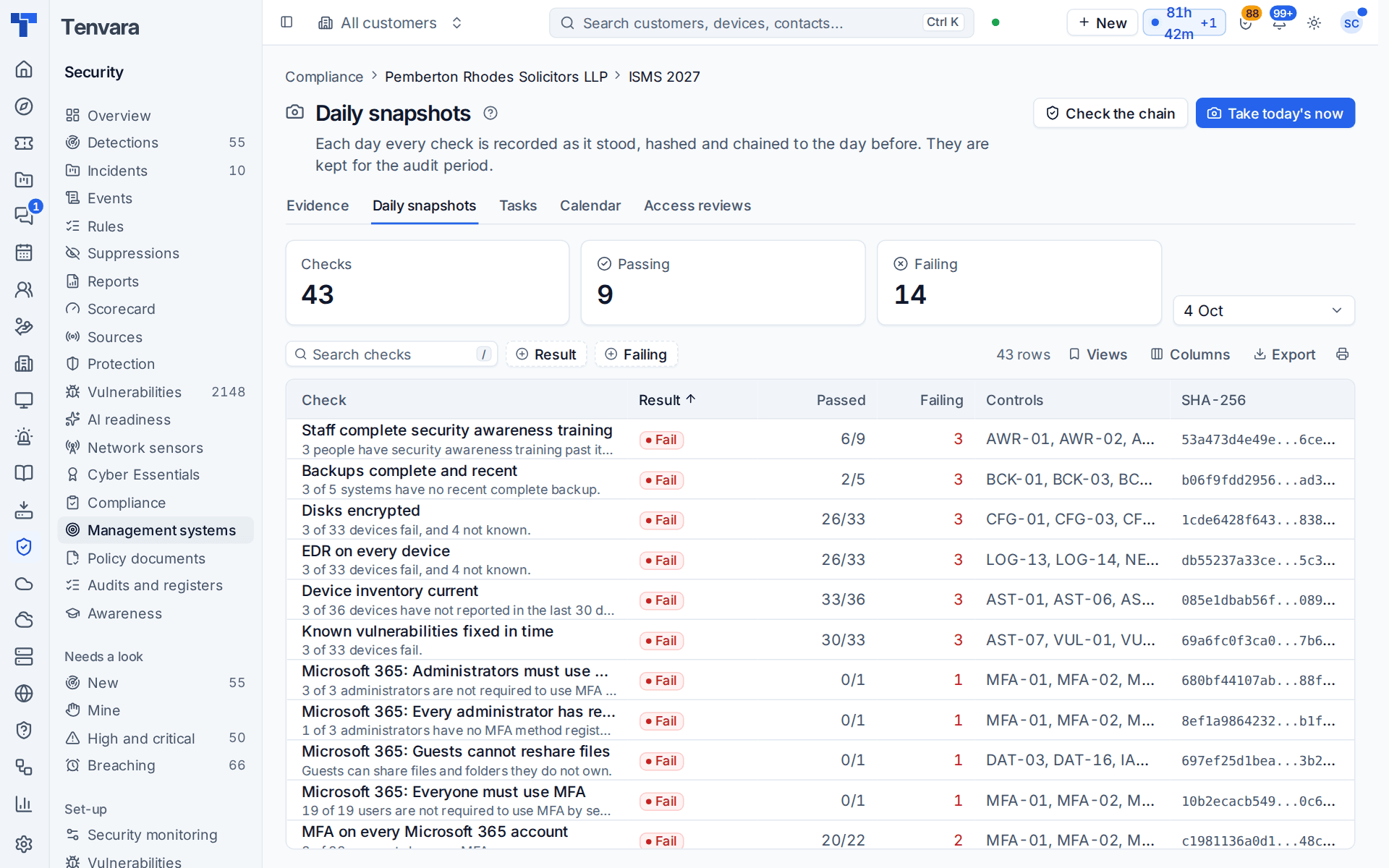
Task: Add a Failing filter
Action: tap(636, 354)
